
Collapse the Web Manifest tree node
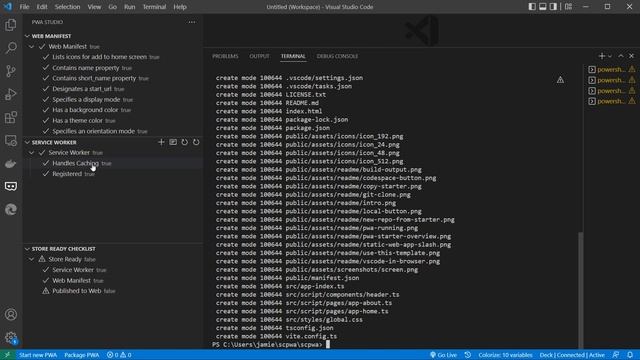(x=32, y=47)
